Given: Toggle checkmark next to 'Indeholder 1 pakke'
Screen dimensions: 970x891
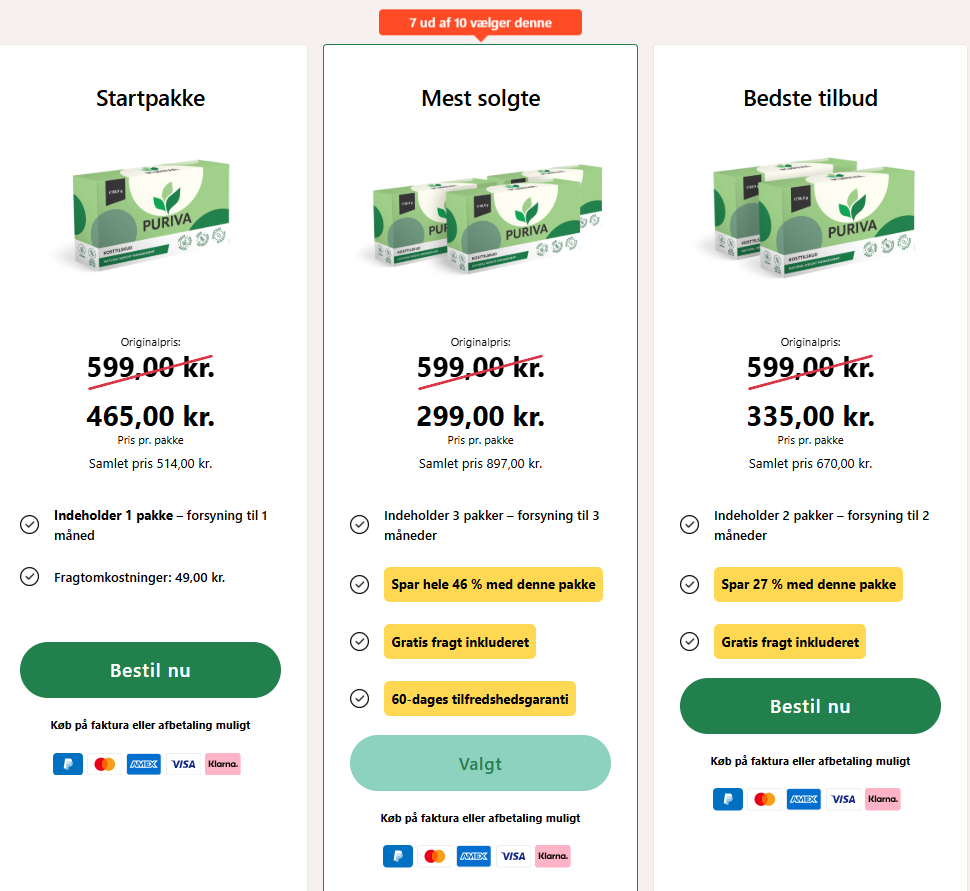Looking at the screenshot, I should pos(29,524).
